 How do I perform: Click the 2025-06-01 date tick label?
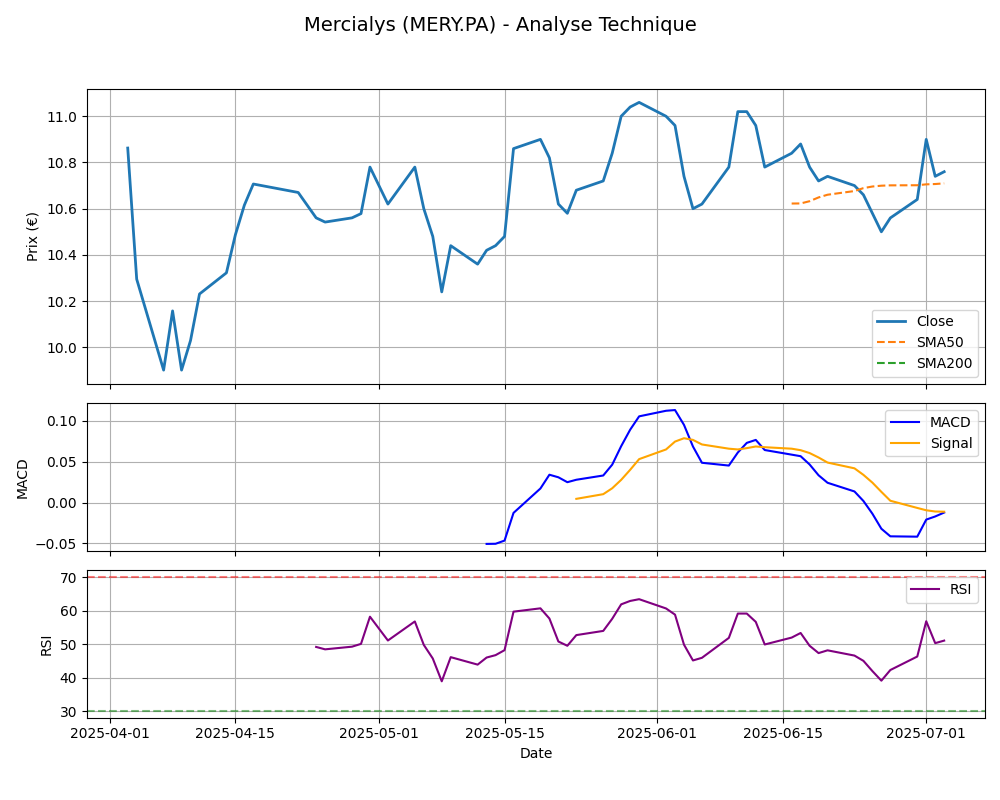(x=657, y=732)
